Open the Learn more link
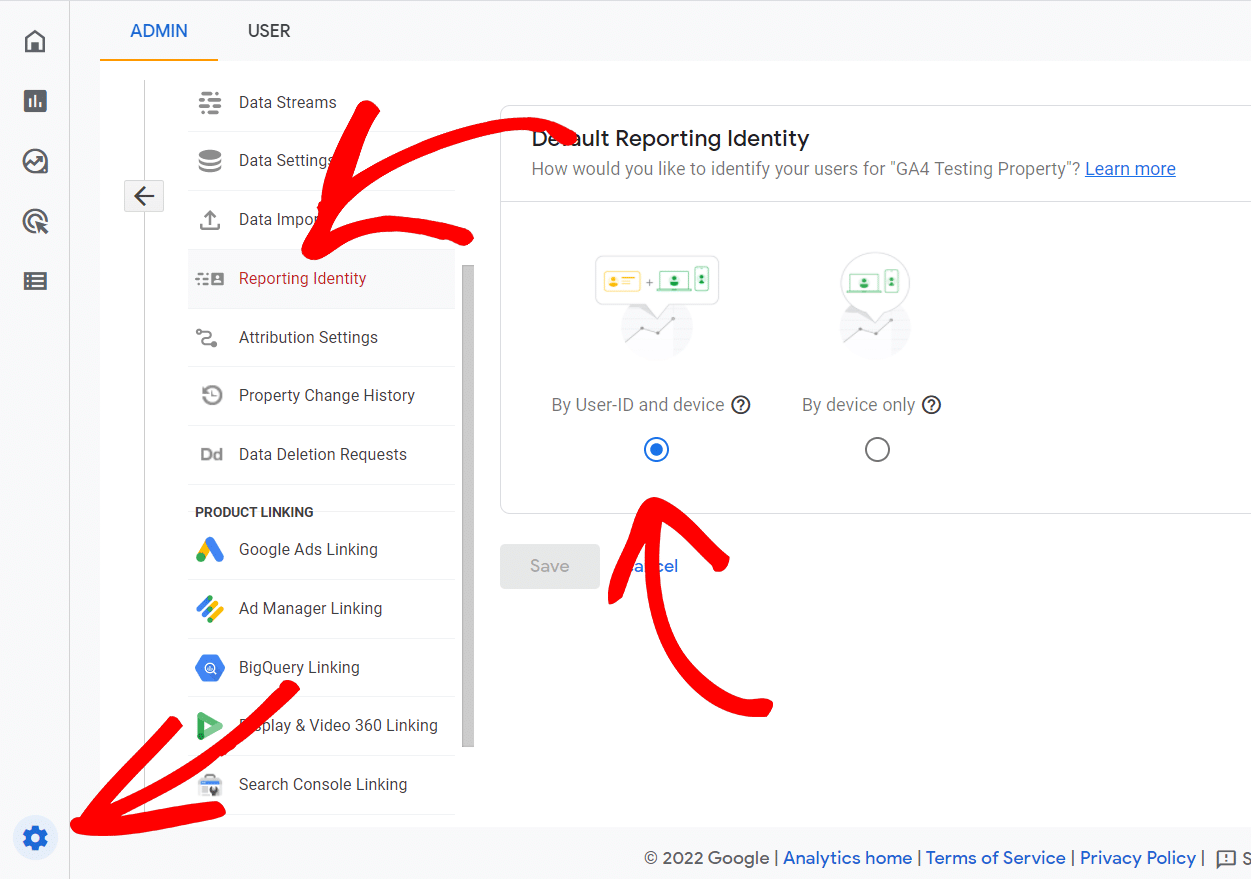This screenshot has width=1251, height=879. tap(1130, 168)
